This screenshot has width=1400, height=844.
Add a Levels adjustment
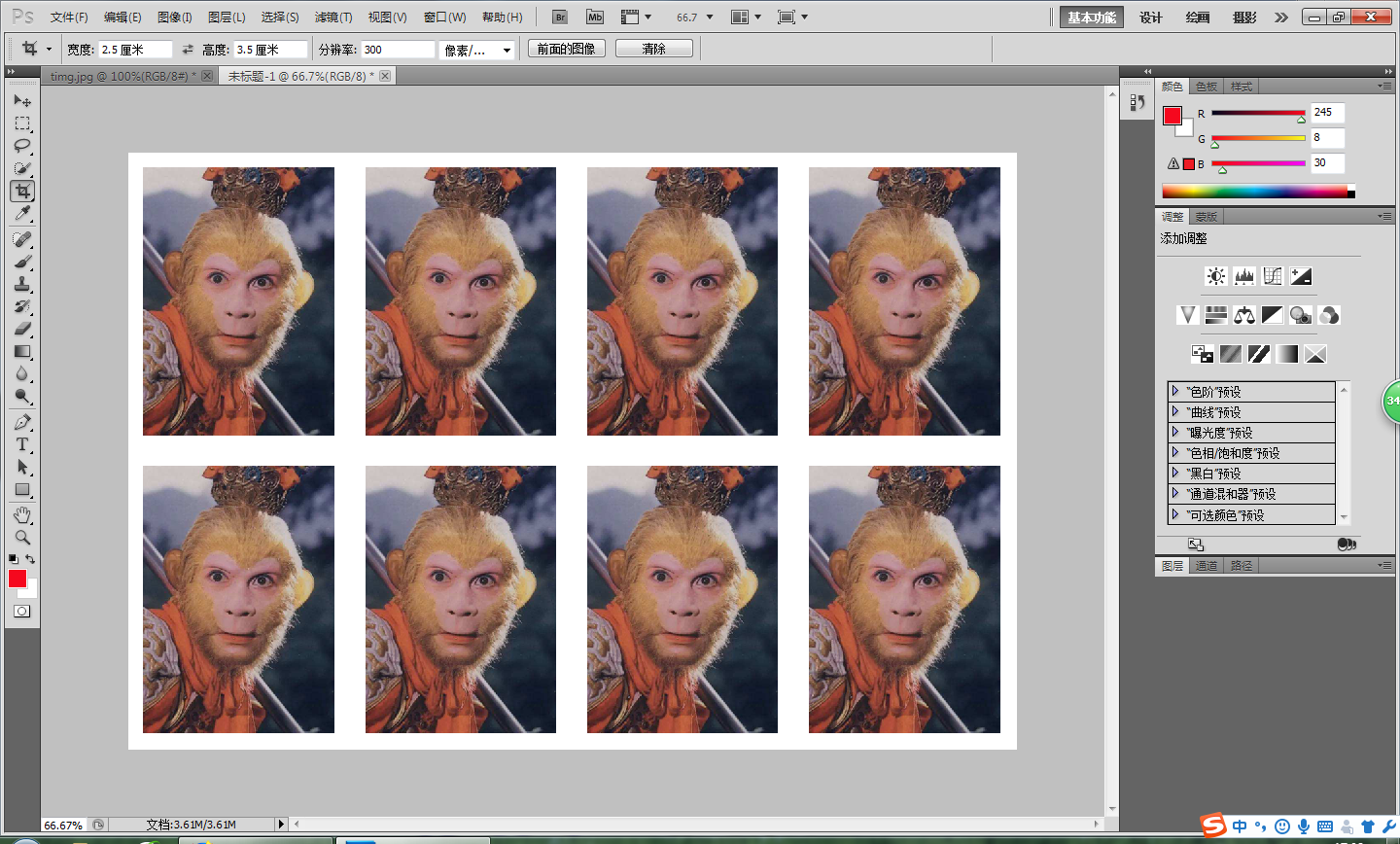[1243, 276]
